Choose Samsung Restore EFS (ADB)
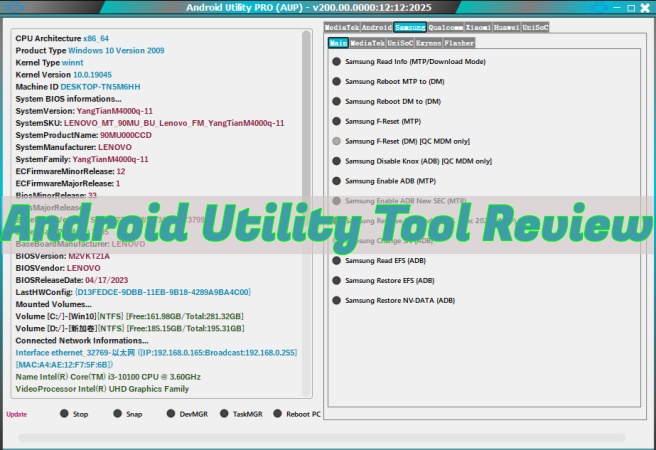 (x=383, y=281)
